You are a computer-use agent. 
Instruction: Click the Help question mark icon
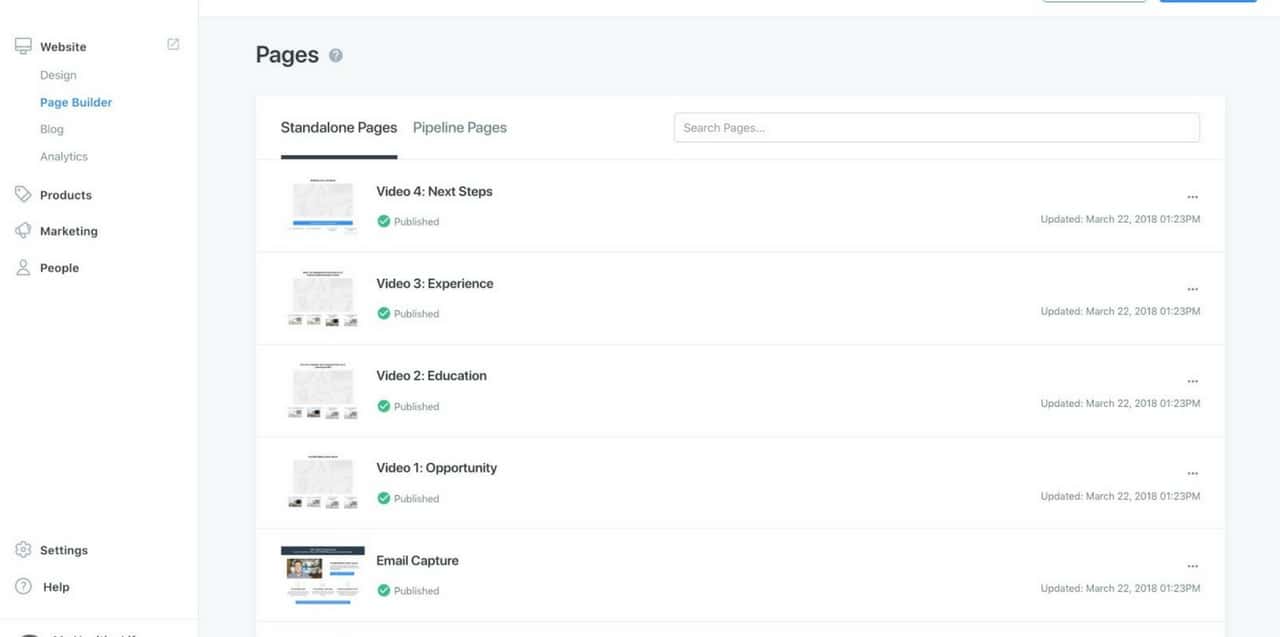tap(23, 586)
